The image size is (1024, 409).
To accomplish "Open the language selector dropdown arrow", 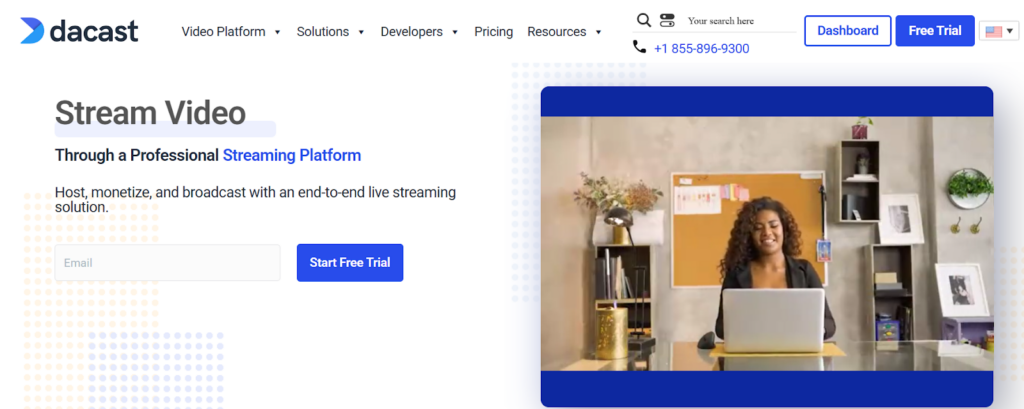I will pos(1010,31).
